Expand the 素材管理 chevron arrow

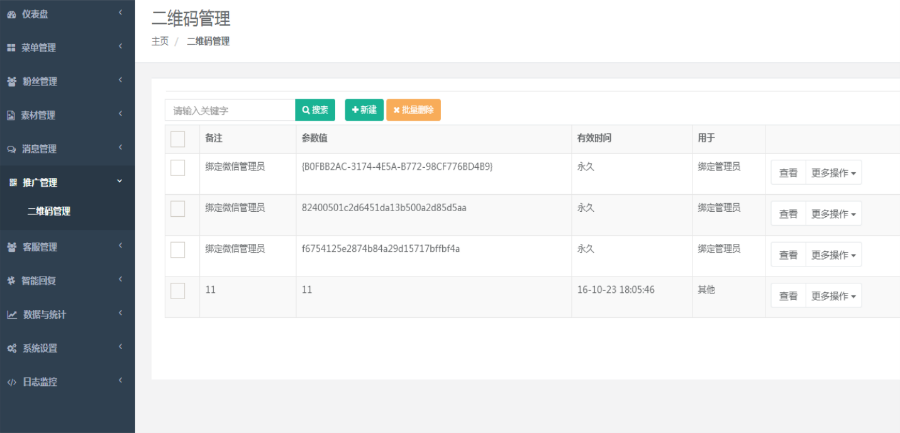pos(120,113)
